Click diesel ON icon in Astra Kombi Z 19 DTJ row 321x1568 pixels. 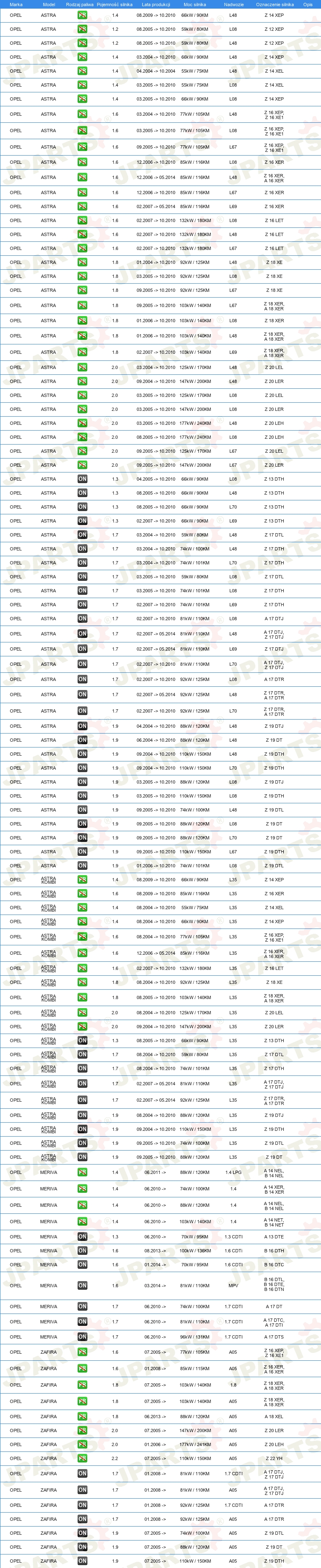[82, 1115]
